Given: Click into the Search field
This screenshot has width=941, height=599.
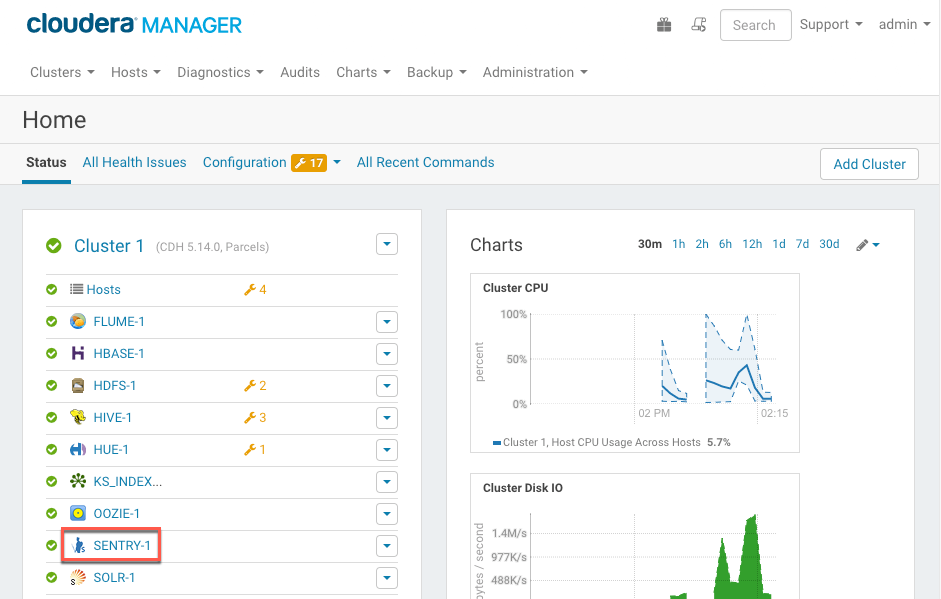Looking at the screenshot, I should tap(755, 25).
